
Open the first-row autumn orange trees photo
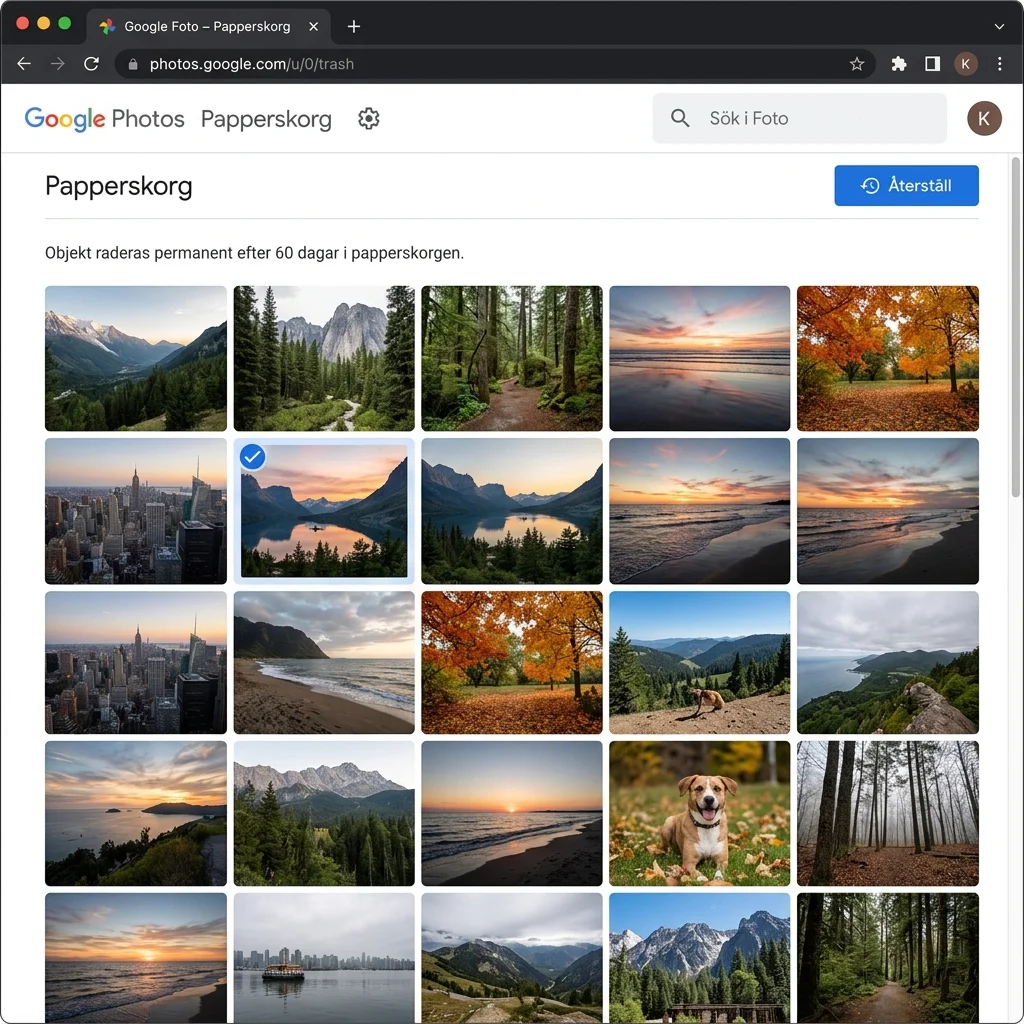[x=888, y=359]
